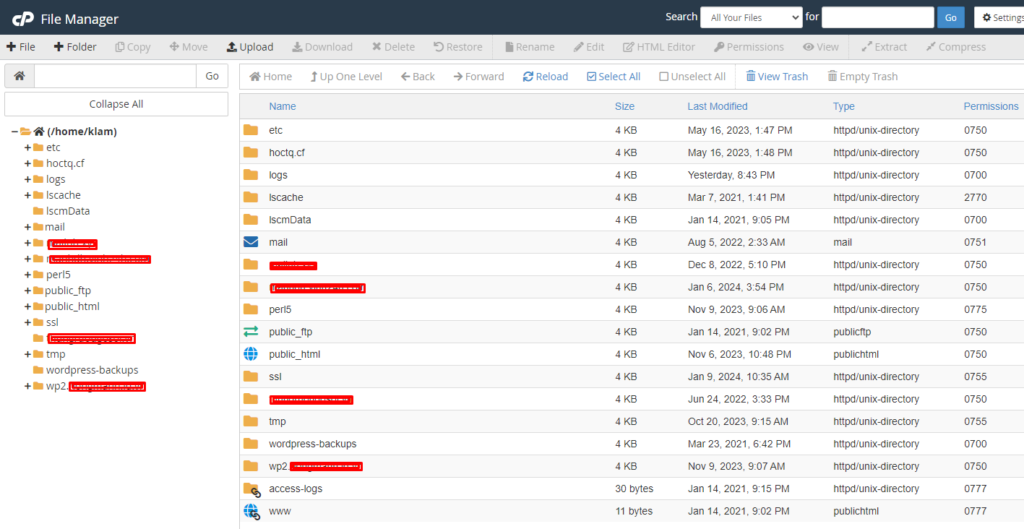Sort files by Last Modified column
This screenshot has width=1024, height=529.
point(717,106)
